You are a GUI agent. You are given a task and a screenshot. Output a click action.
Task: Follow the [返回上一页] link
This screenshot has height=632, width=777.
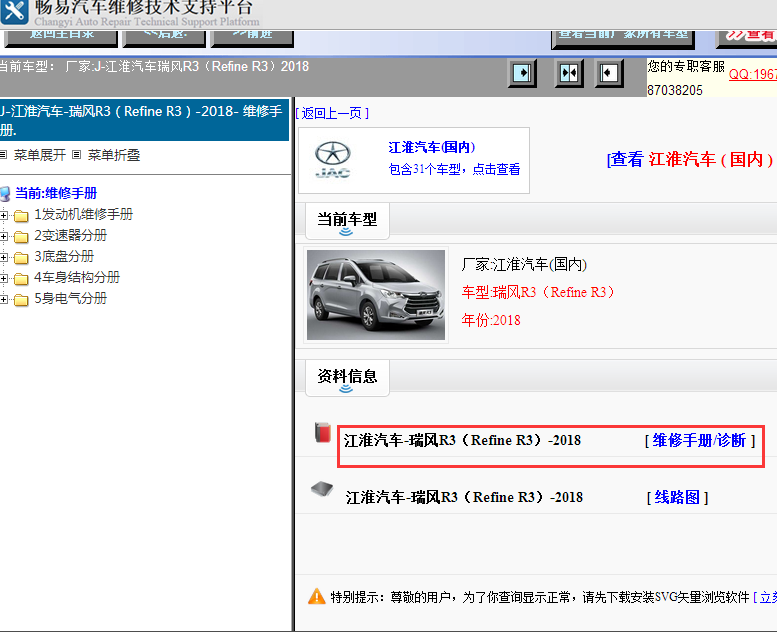click(x=332, y=113)
